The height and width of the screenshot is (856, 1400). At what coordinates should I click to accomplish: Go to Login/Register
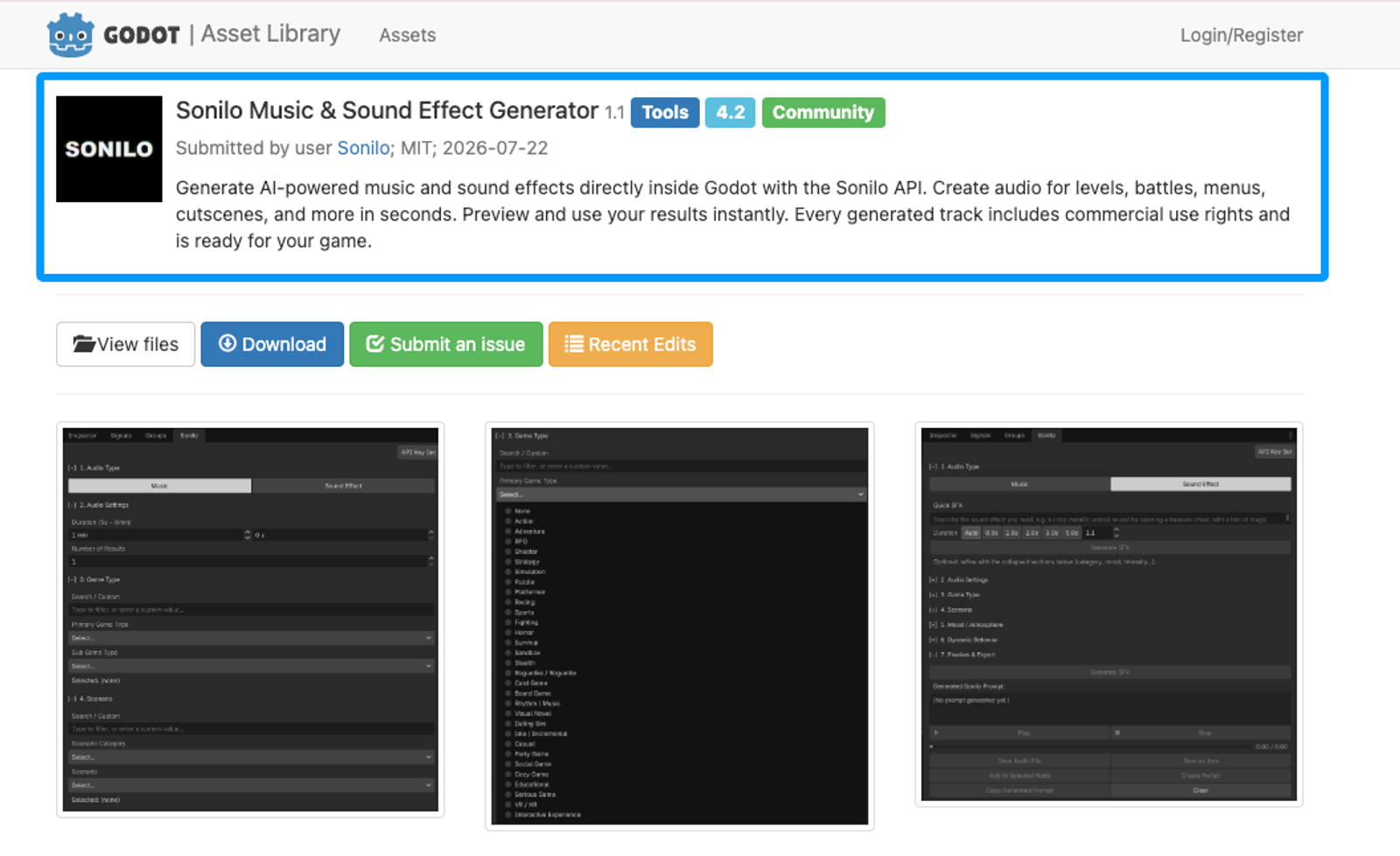click(1241, 35)
